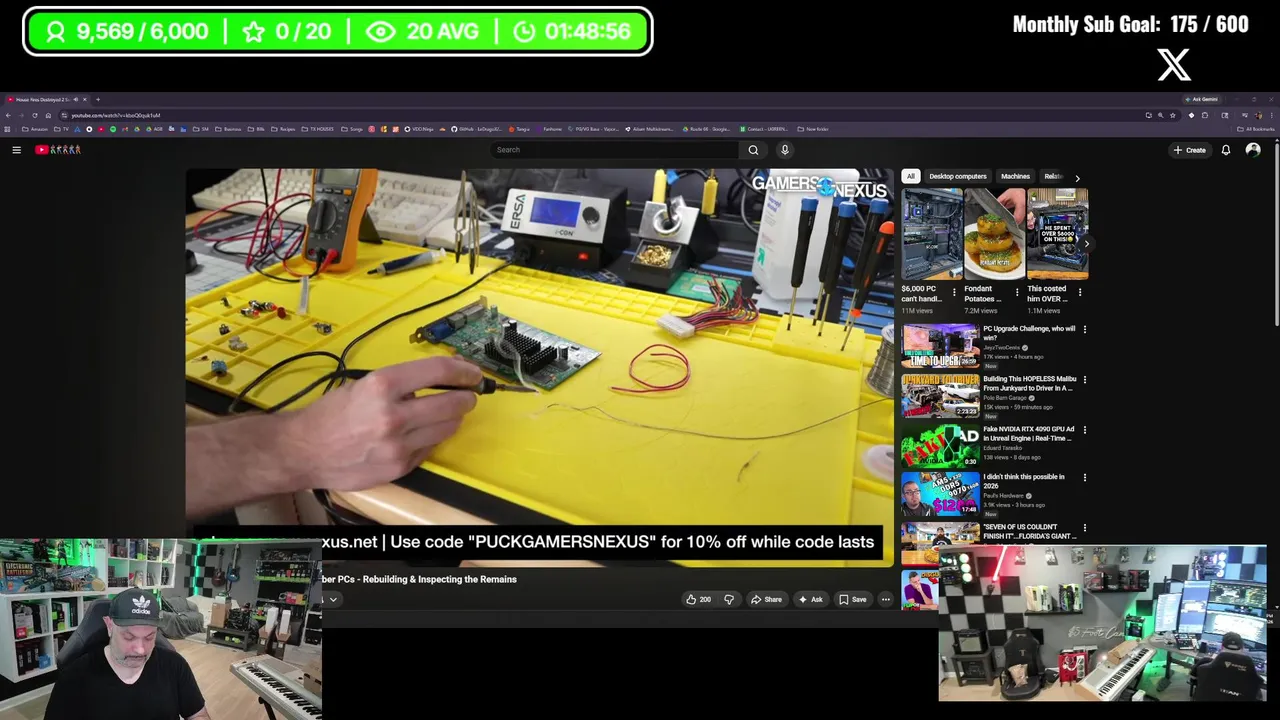1280x720 pixels.
Task: Select the Desktop computers chip
Action: (x=957, y=176)
